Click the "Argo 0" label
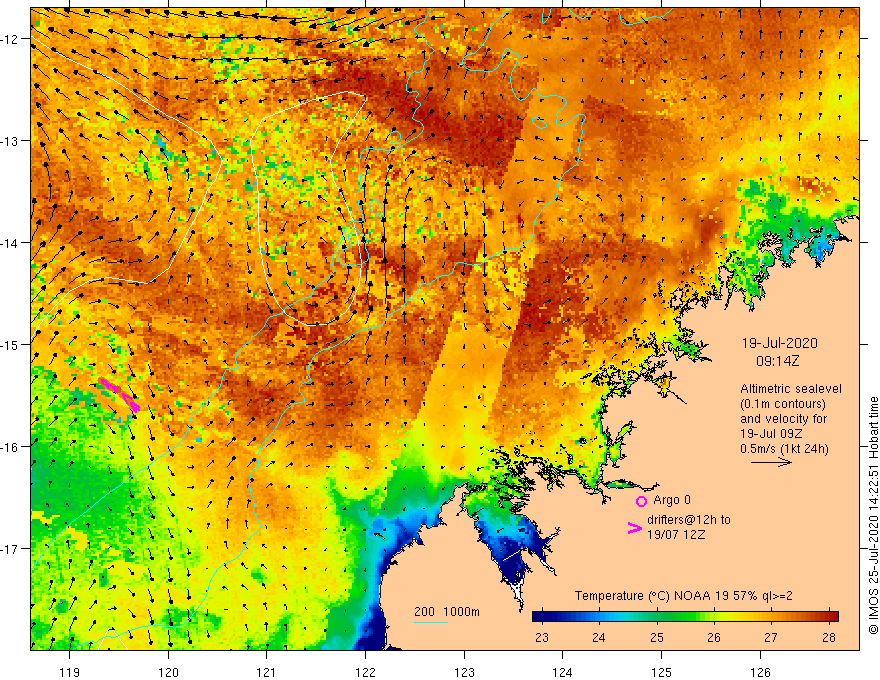 click(672, 500)
